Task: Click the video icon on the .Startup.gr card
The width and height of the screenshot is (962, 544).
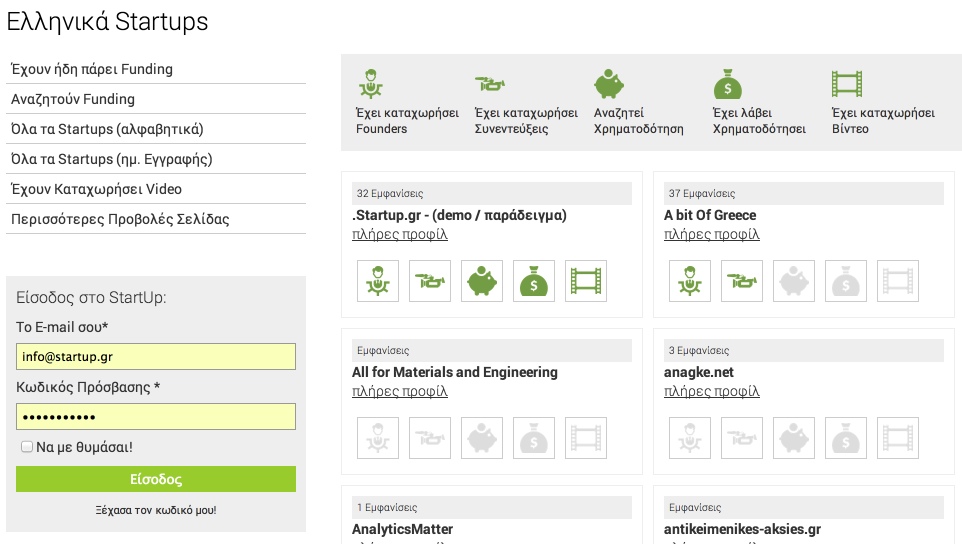Action: pos(586,281)
